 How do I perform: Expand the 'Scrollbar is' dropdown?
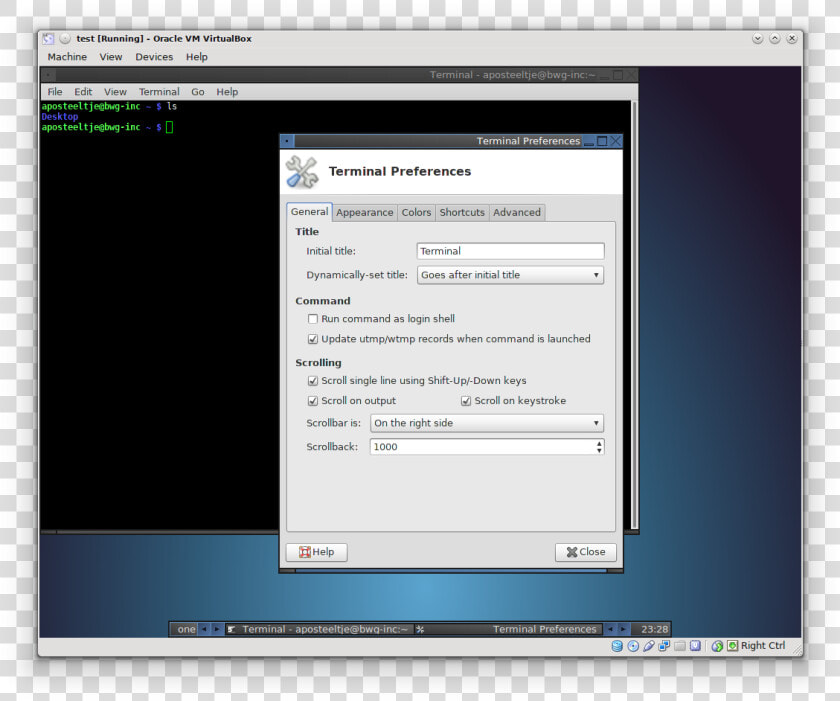click(x=487, y=423)
